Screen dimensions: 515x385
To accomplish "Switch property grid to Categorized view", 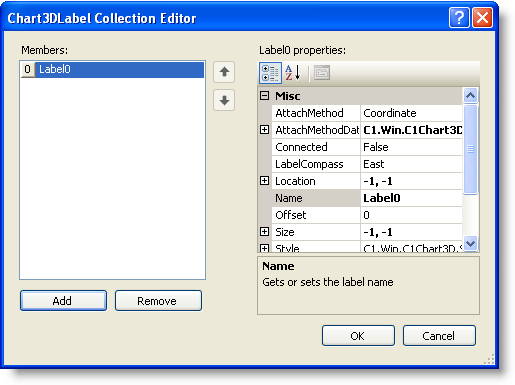I will pyautogui.click(x=270, y=73).
